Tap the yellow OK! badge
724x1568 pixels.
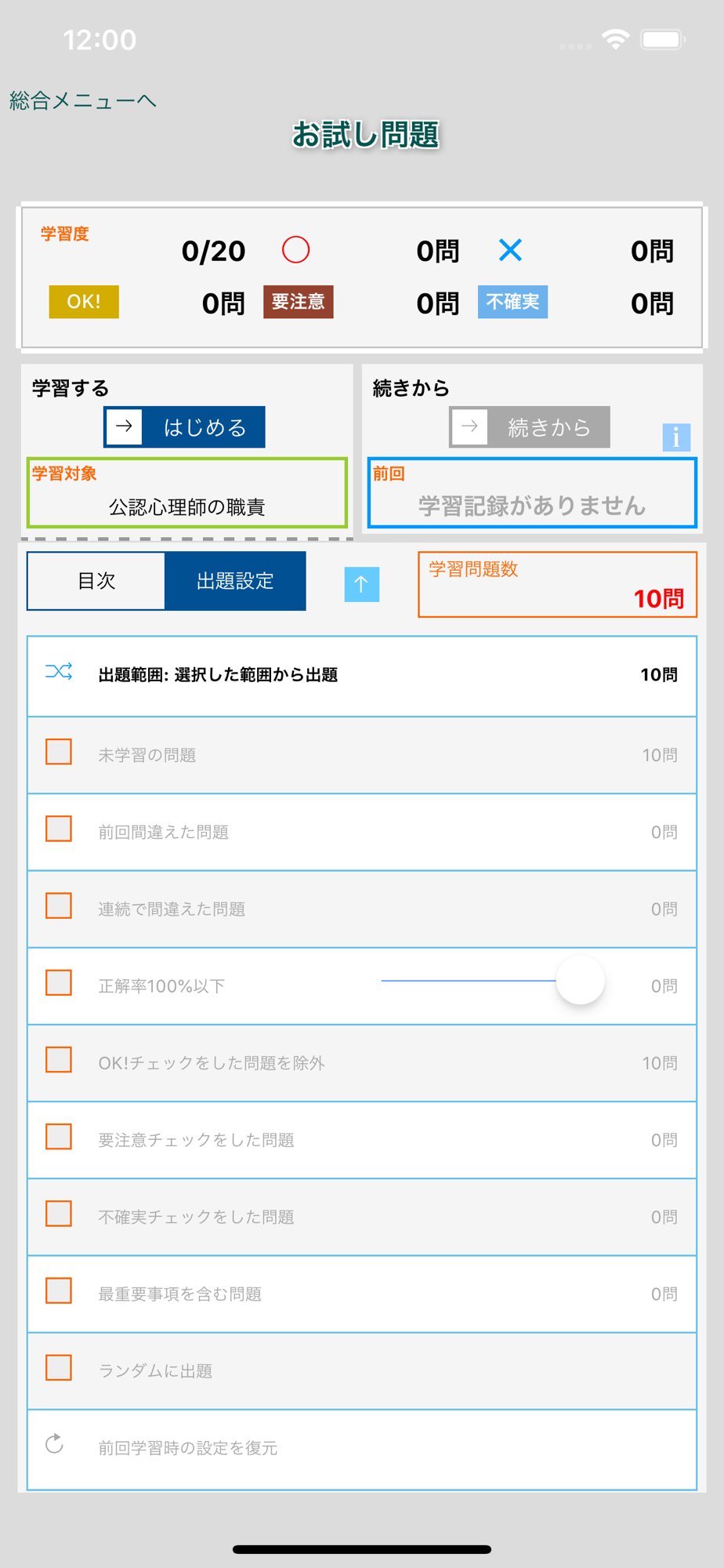(84, 302)
